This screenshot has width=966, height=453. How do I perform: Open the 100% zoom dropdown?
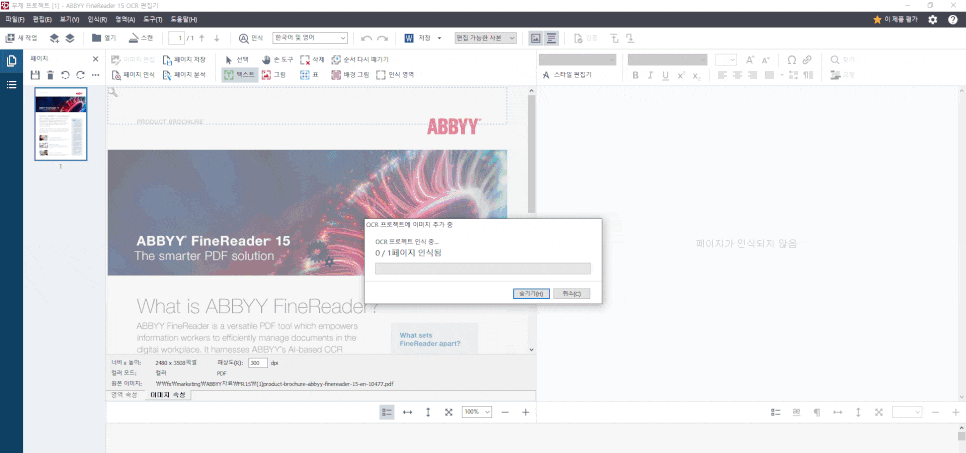coord(477,412)
